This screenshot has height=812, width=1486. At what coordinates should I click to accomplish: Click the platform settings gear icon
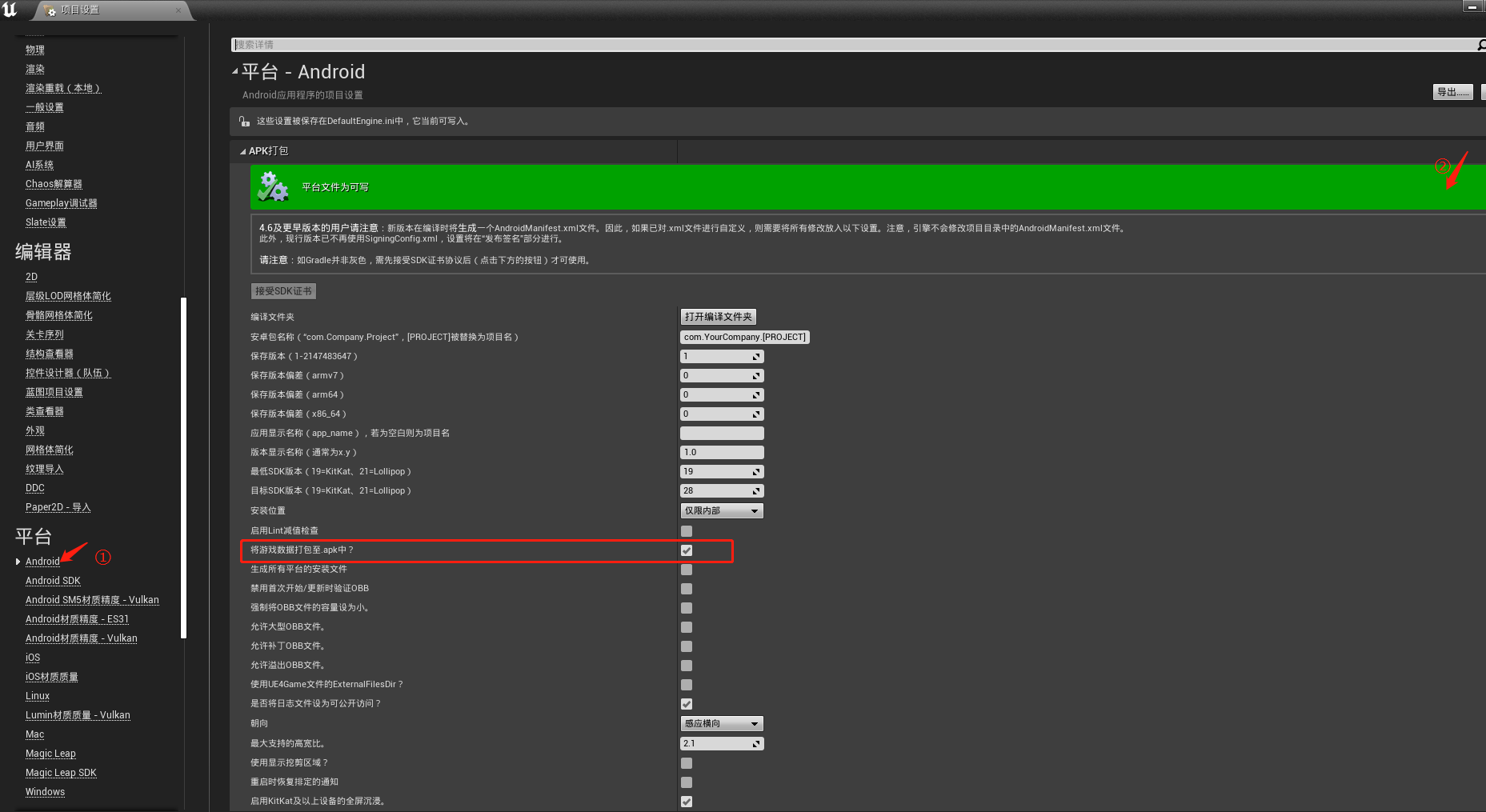click(x=273, y=187)
